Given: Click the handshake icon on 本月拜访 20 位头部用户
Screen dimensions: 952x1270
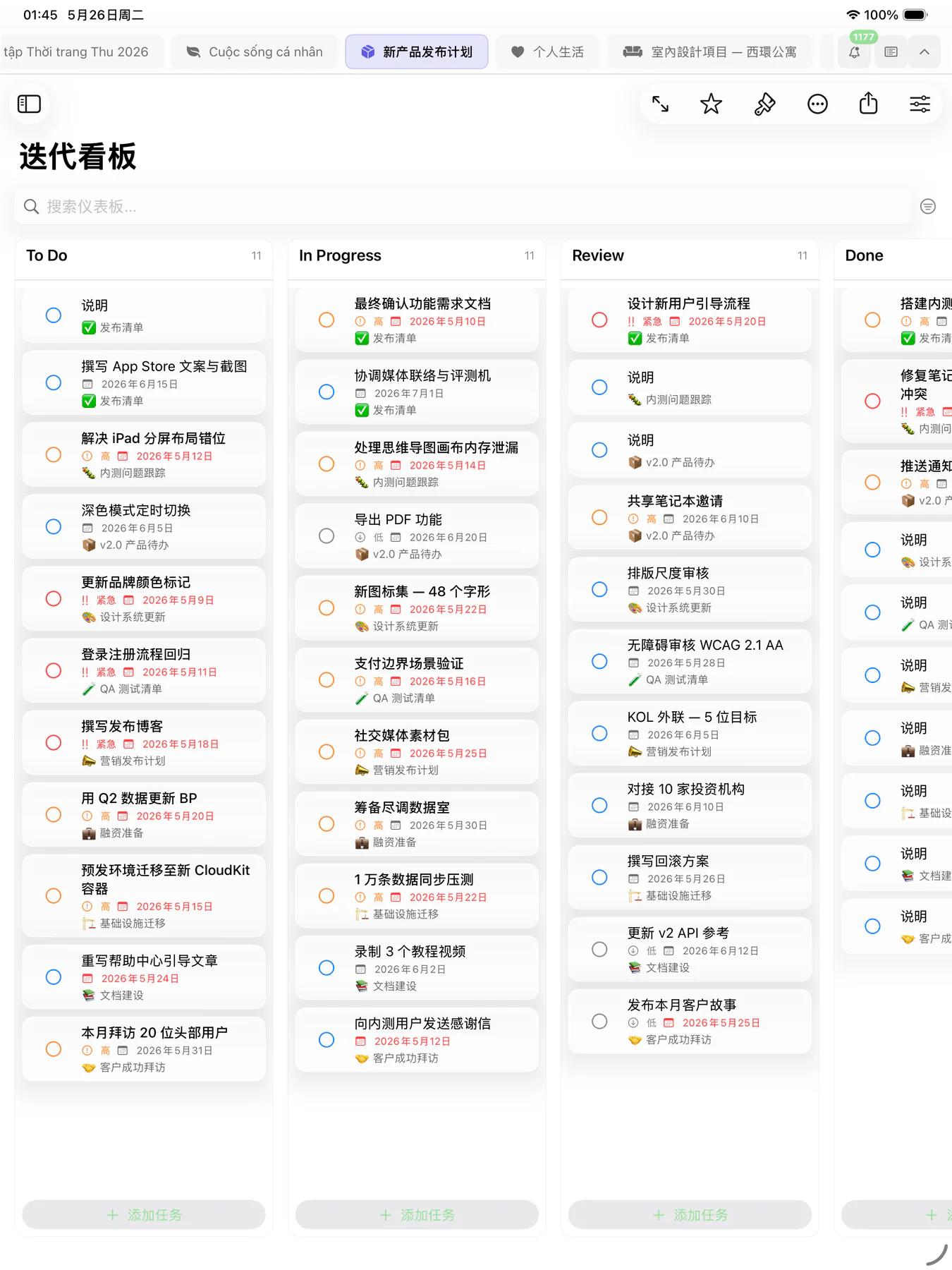Looking at the screenshot, I should [x=88, y=1068].
